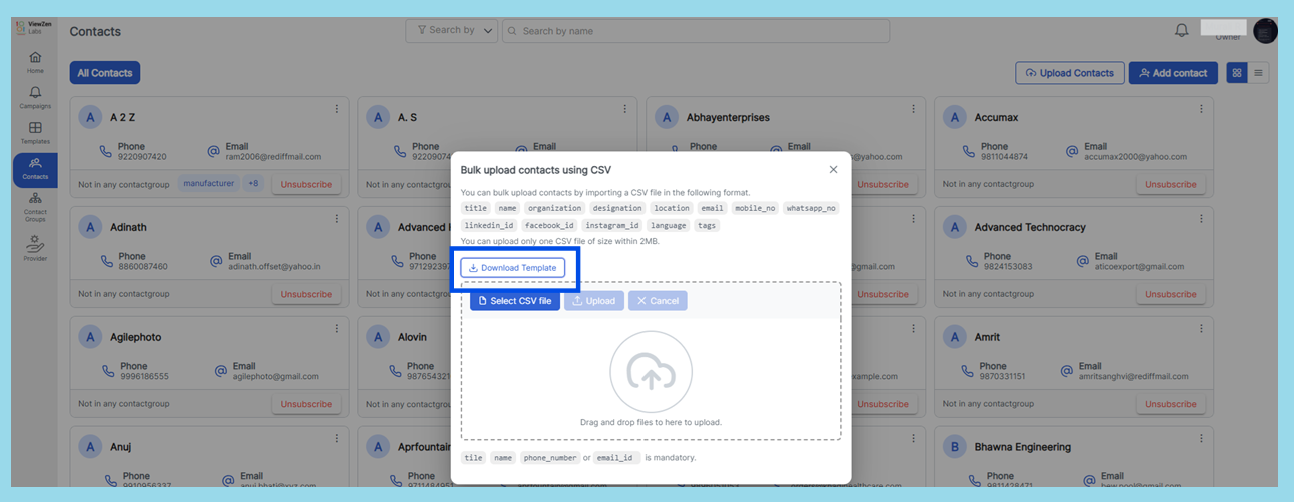
Task: Switch to grid view layout
Action: pos(1237,73)
